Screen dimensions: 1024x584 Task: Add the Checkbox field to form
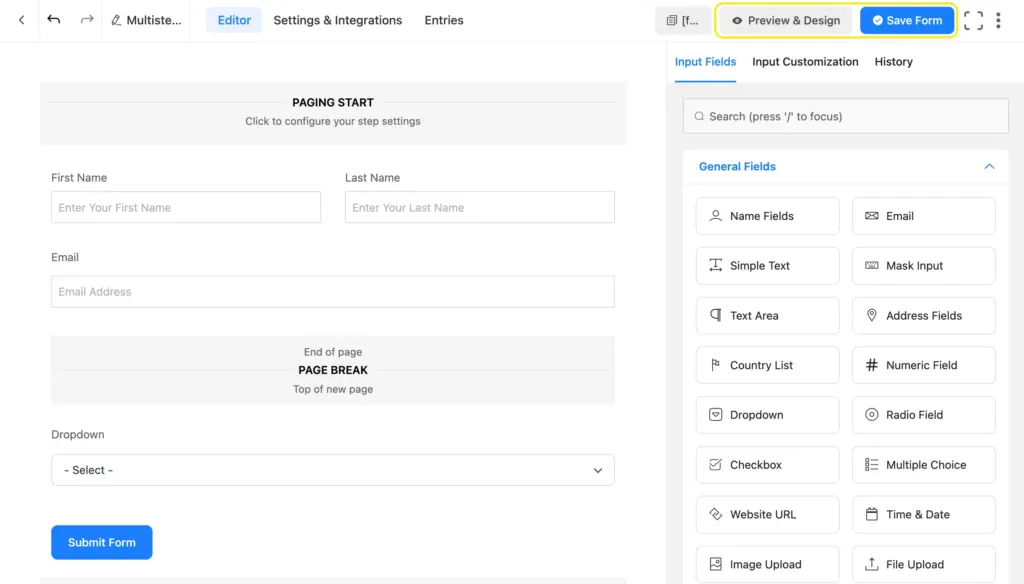tap(767, 465)
